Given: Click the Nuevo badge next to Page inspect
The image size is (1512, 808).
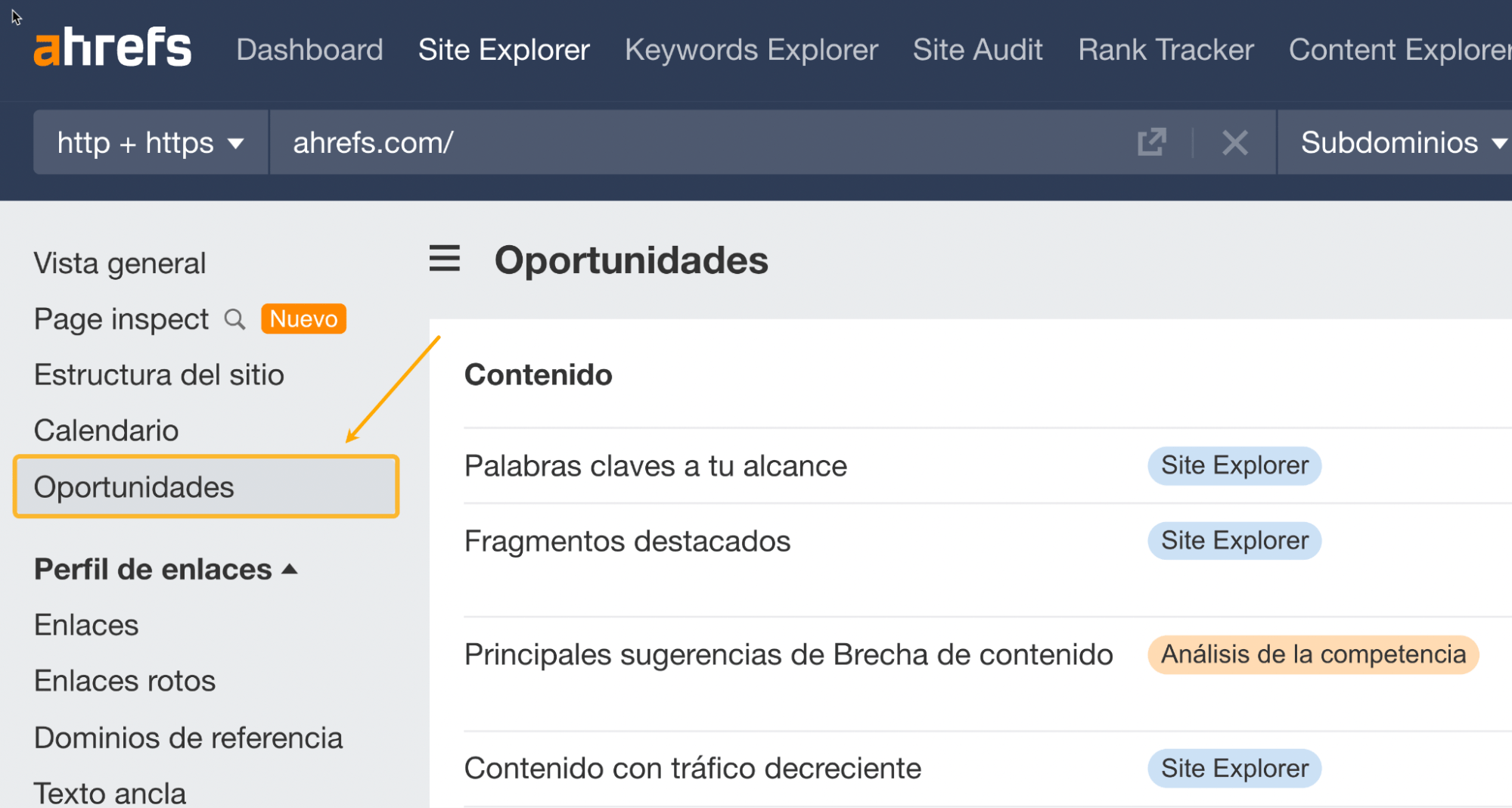Looking at the screenshot, I should [x=303, y=319].
